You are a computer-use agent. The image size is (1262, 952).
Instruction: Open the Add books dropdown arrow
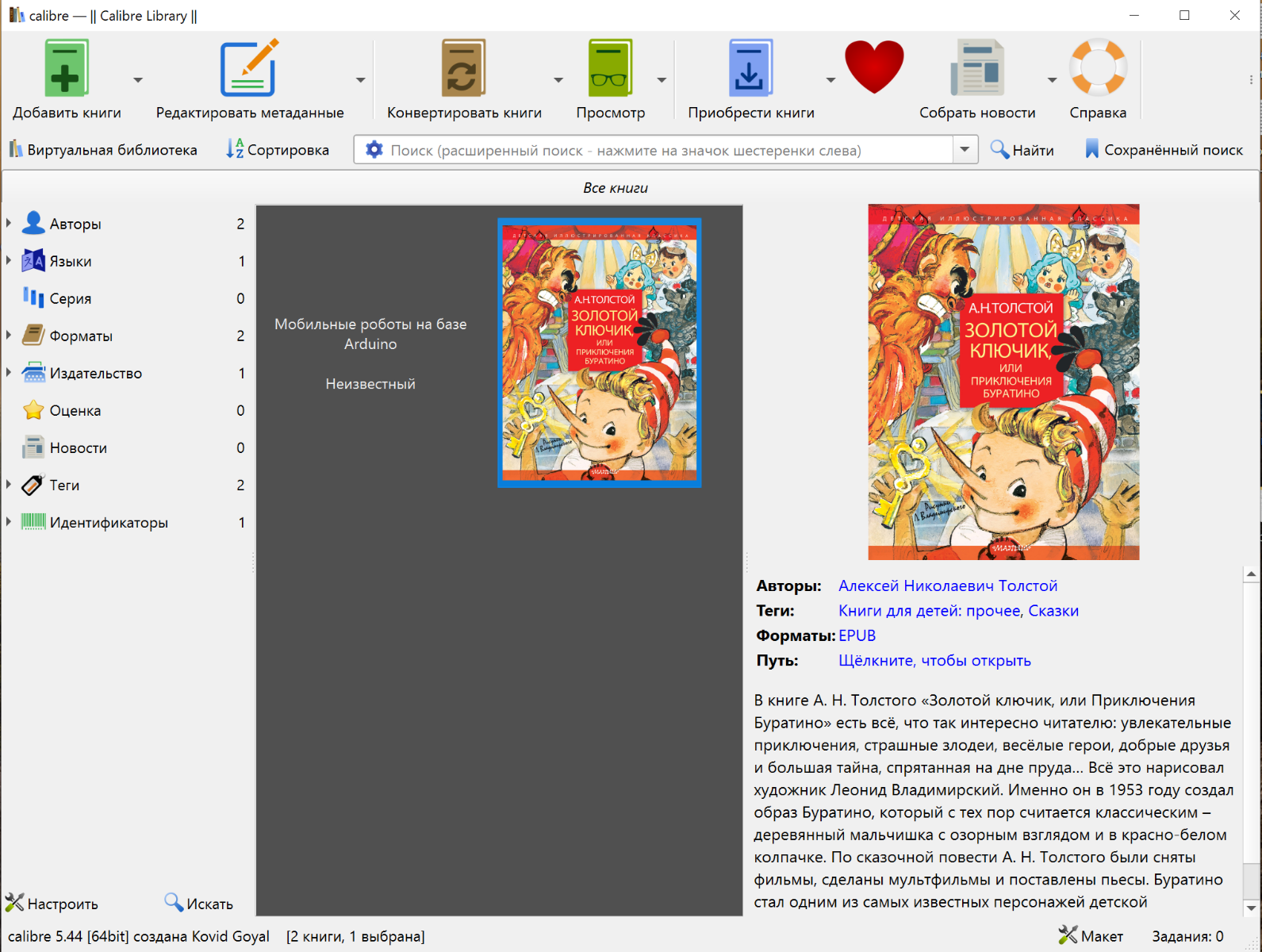coord(138,80)
